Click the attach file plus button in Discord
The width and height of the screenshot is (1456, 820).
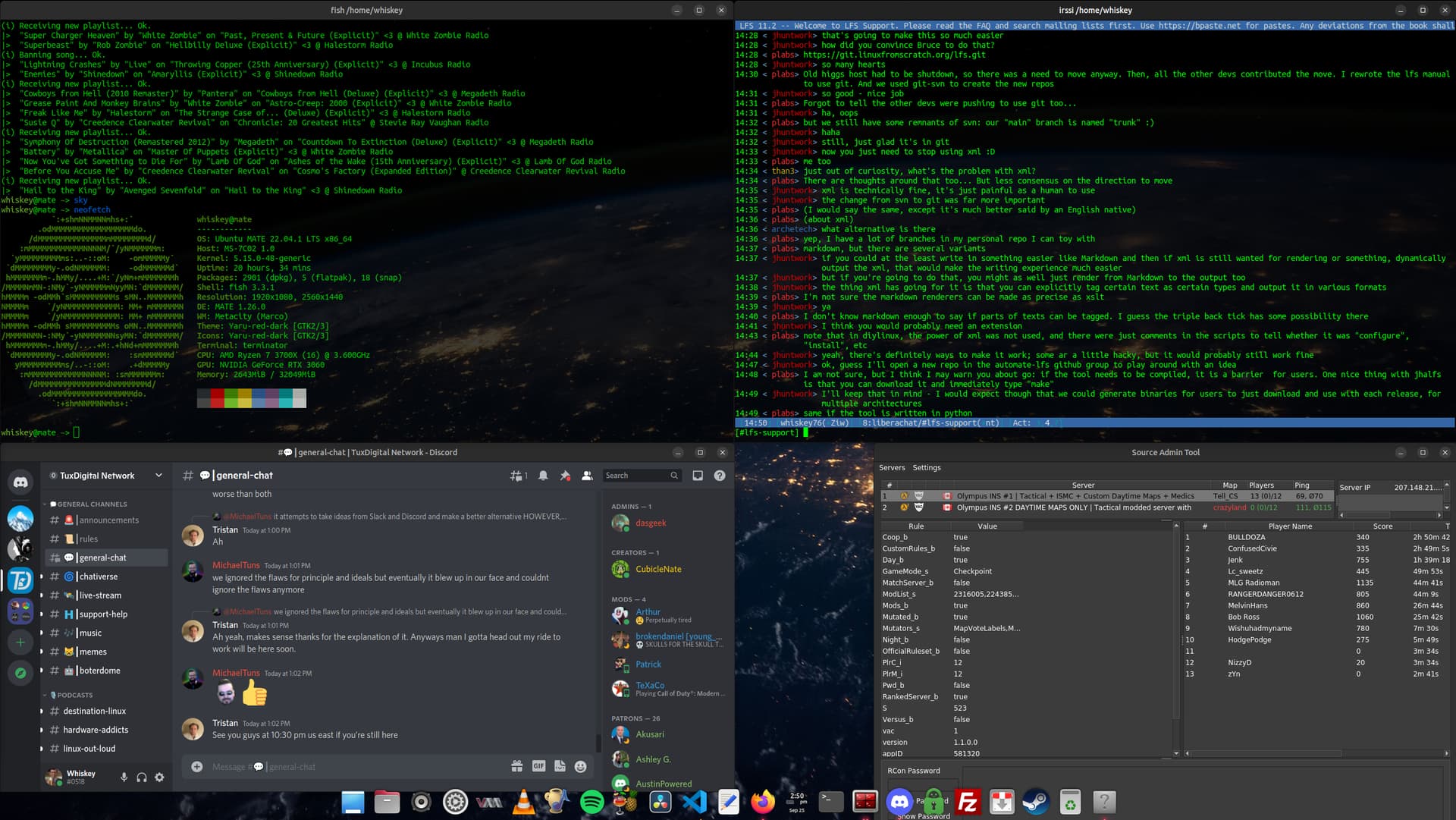point(197,767)
